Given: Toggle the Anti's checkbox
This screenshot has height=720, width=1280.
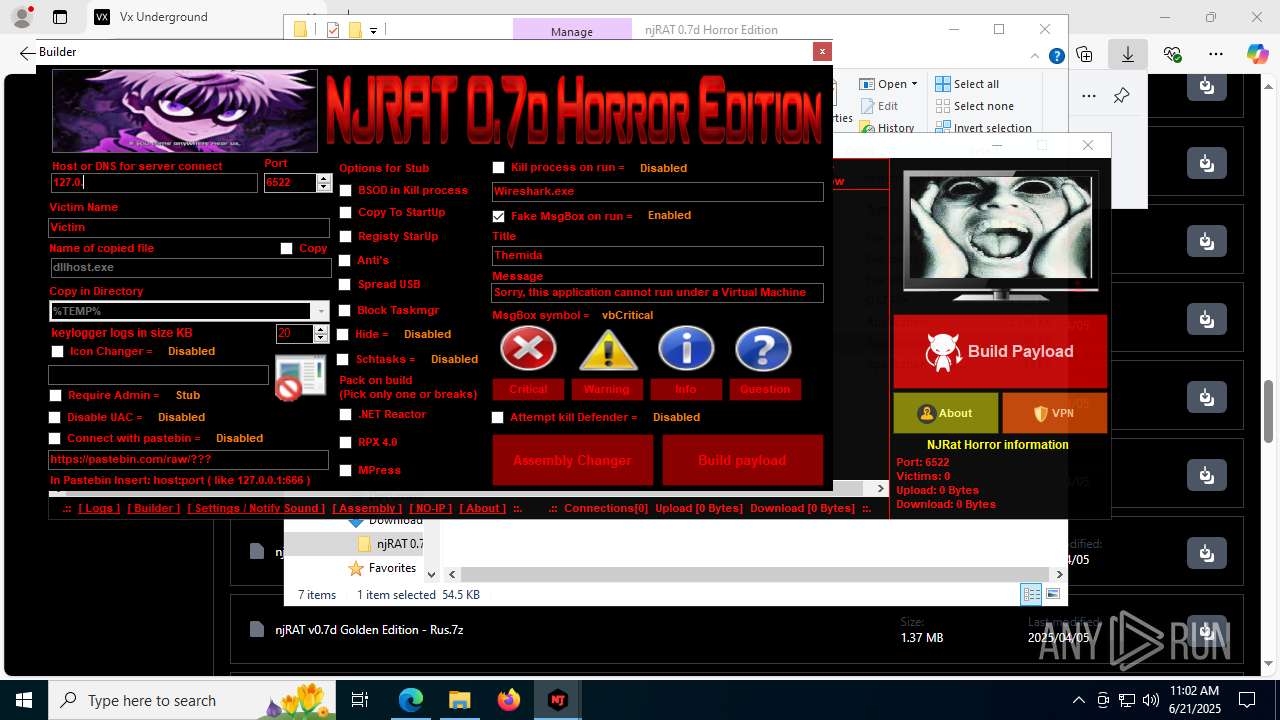Looking at the screenshot, I should click(346, 260).
